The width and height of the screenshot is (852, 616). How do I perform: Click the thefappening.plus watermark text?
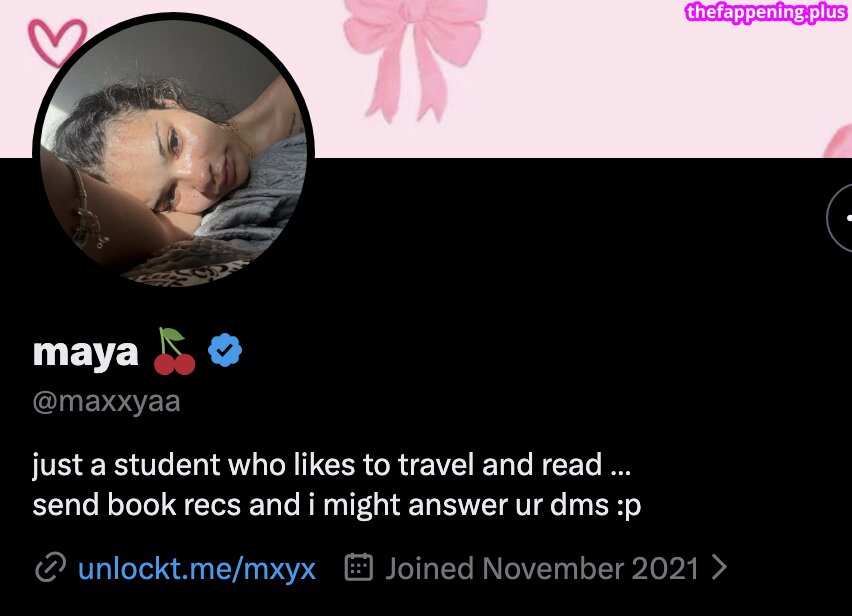(x=766, y=12)
